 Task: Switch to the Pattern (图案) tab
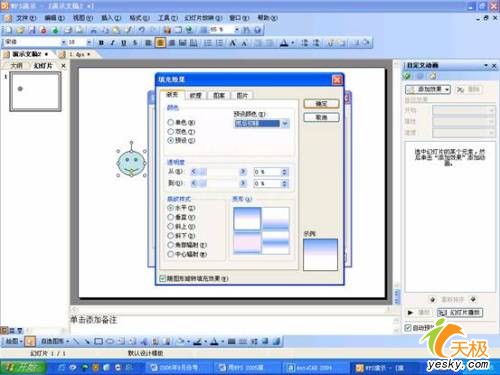(219, 95)
